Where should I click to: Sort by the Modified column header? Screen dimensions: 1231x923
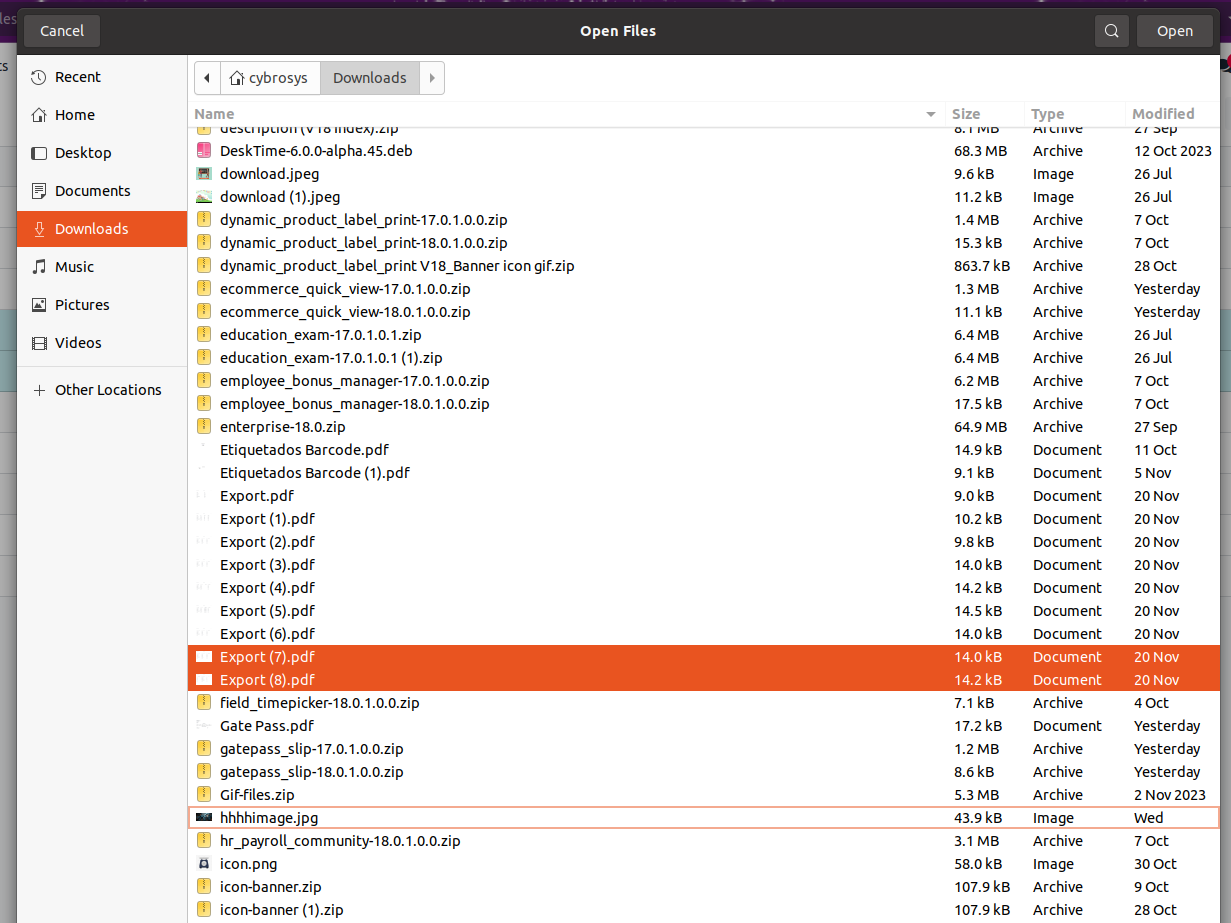1174,114
